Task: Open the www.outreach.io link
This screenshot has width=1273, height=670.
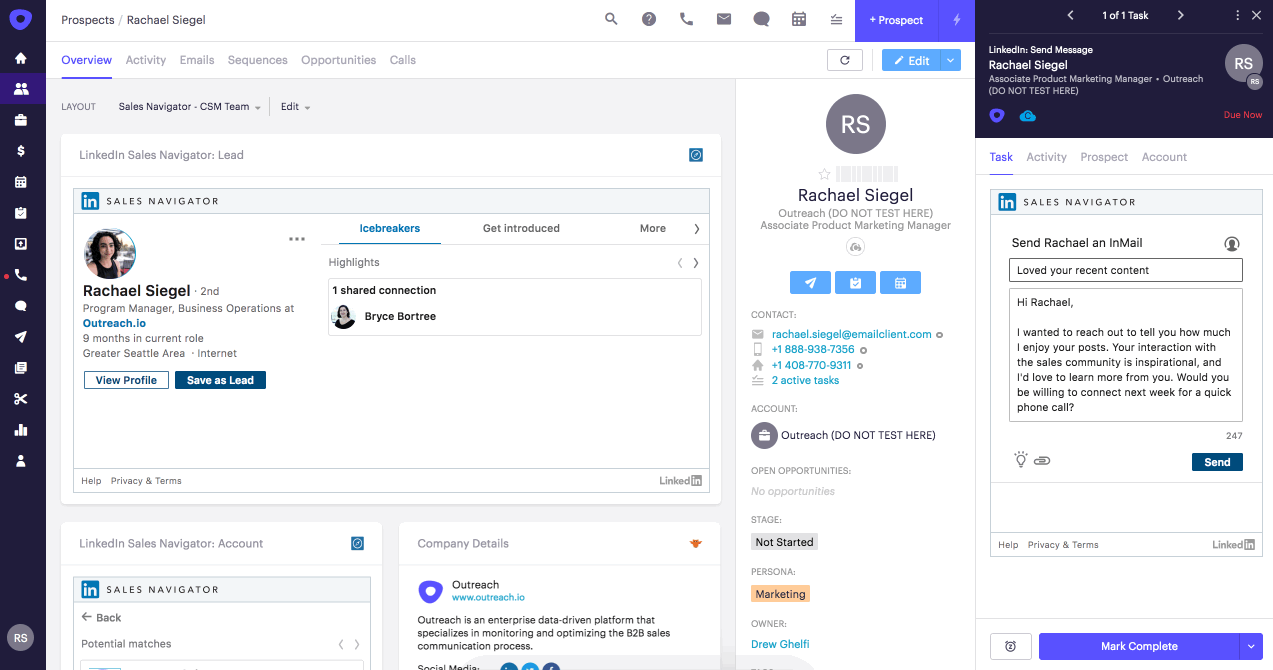Action: (x=488, y=597)
